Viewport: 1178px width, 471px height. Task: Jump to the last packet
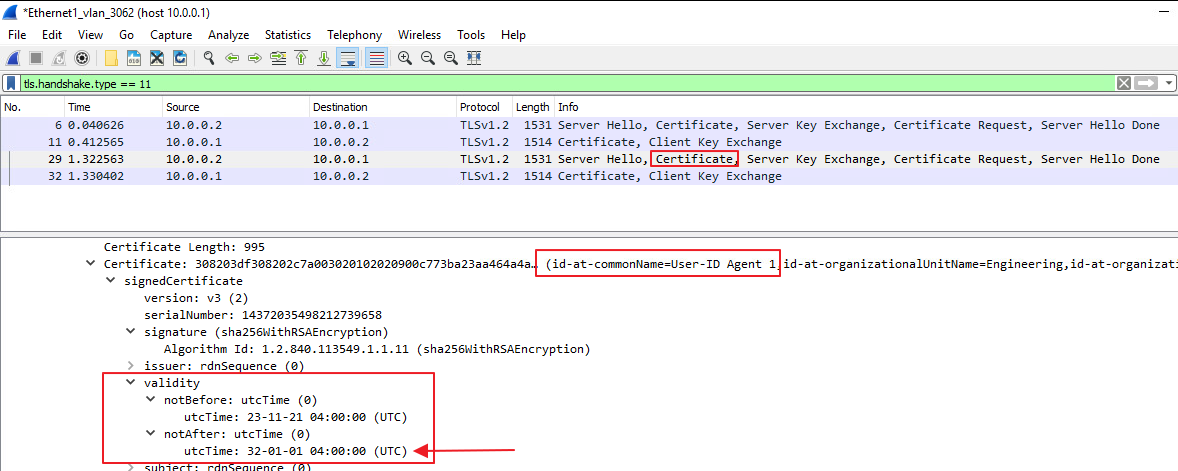tap(324, 58)
